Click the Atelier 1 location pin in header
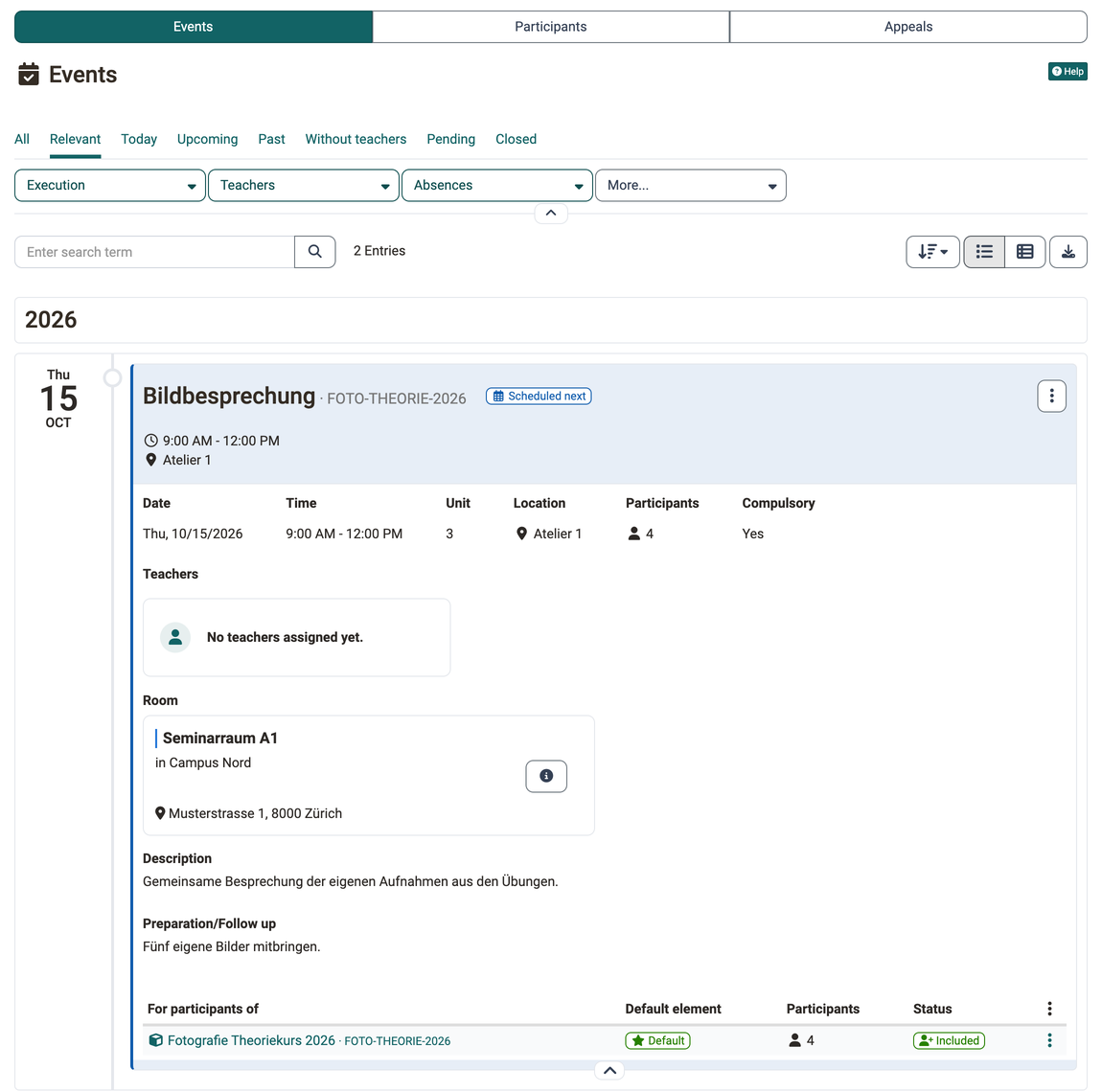 pyautogui.click(x=150, y=460)
